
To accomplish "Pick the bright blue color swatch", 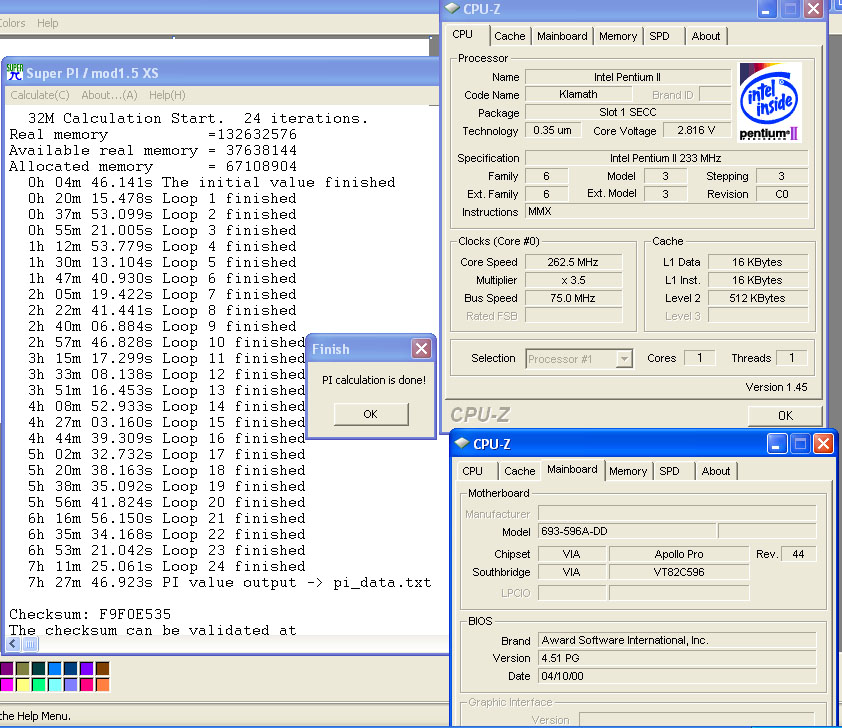I will [x=54, y=668].
